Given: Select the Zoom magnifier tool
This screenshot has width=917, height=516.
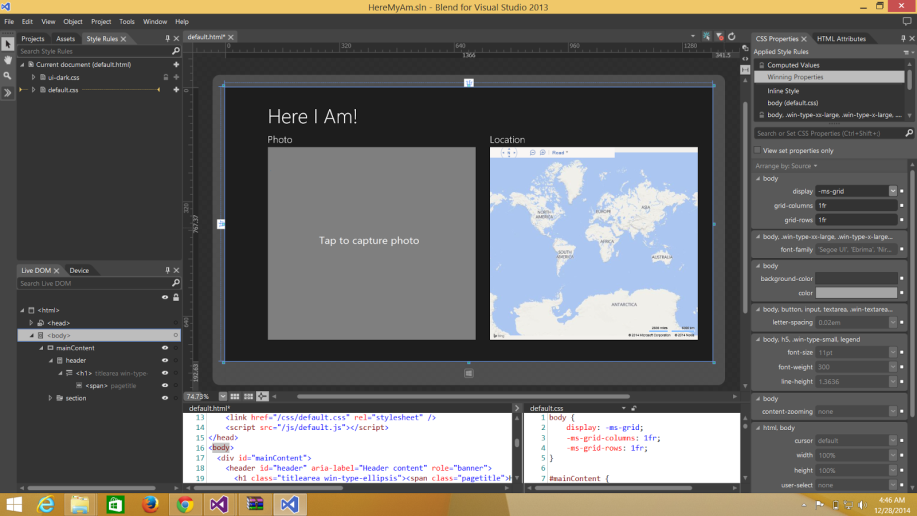Looking at the screenshot, I should pyautogui.click(x=8, y=76).
